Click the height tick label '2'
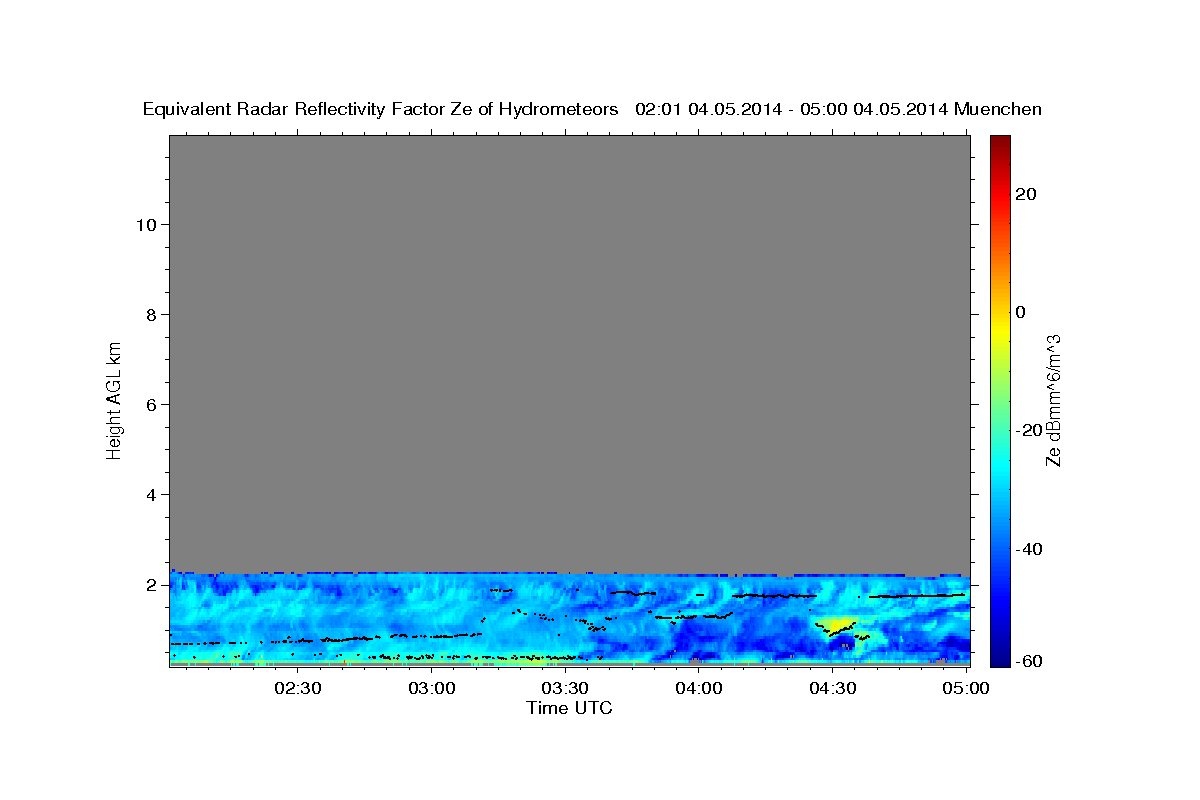 151,584
